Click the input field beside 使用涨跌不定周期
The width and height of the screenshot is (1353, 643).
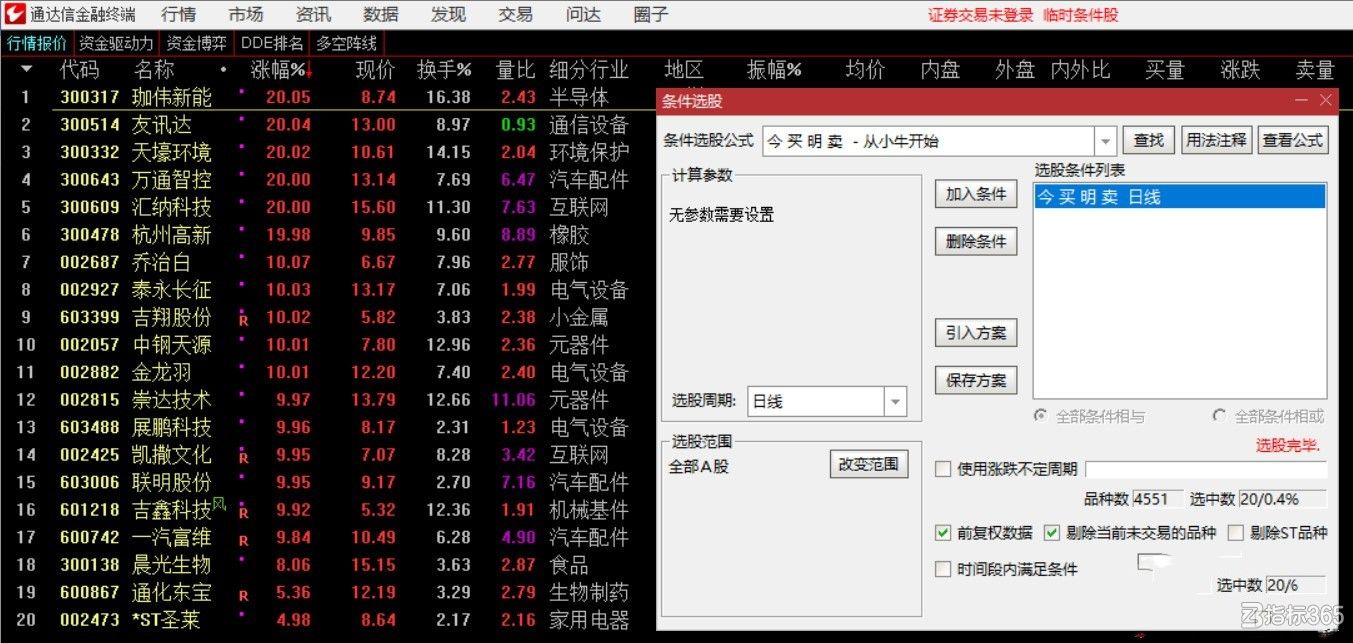click(x=1206, y=469)
